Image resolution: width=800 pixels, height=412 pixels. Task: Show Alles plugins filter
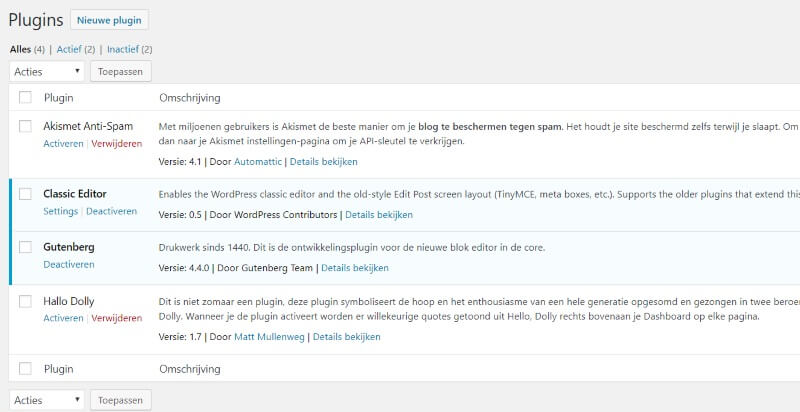20,49
